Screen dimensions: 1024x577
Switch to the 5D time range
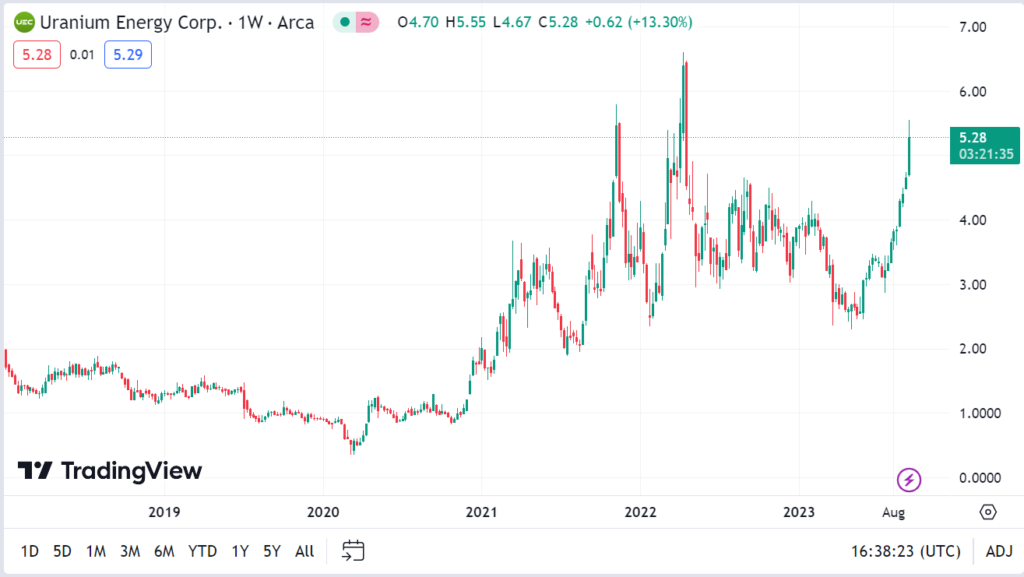(x=62, y=551)
